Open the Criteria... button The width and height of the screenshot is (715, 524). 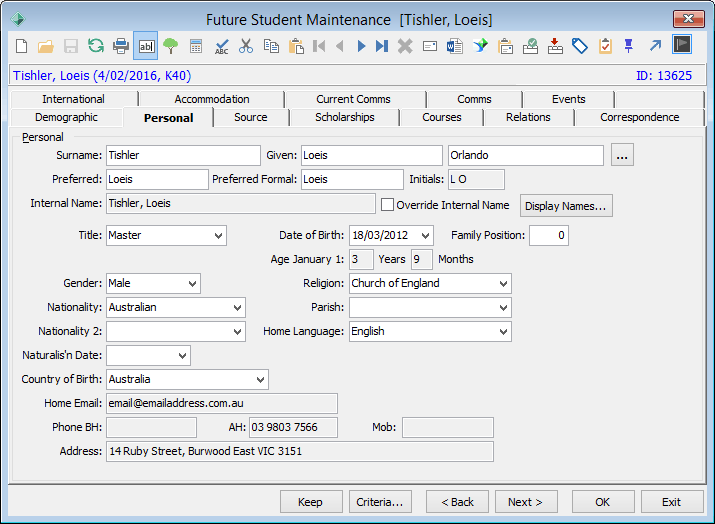point(380,502)
